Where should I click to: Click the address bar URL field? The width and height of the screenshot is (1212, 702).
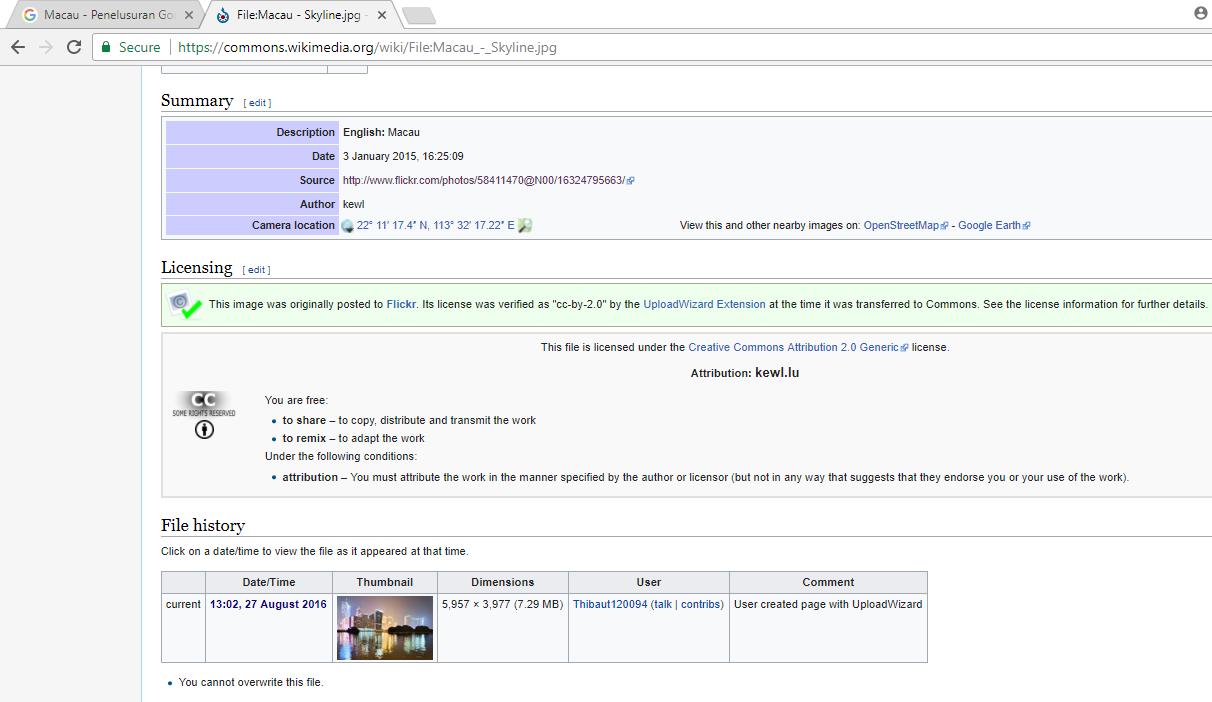pos(600,47)
